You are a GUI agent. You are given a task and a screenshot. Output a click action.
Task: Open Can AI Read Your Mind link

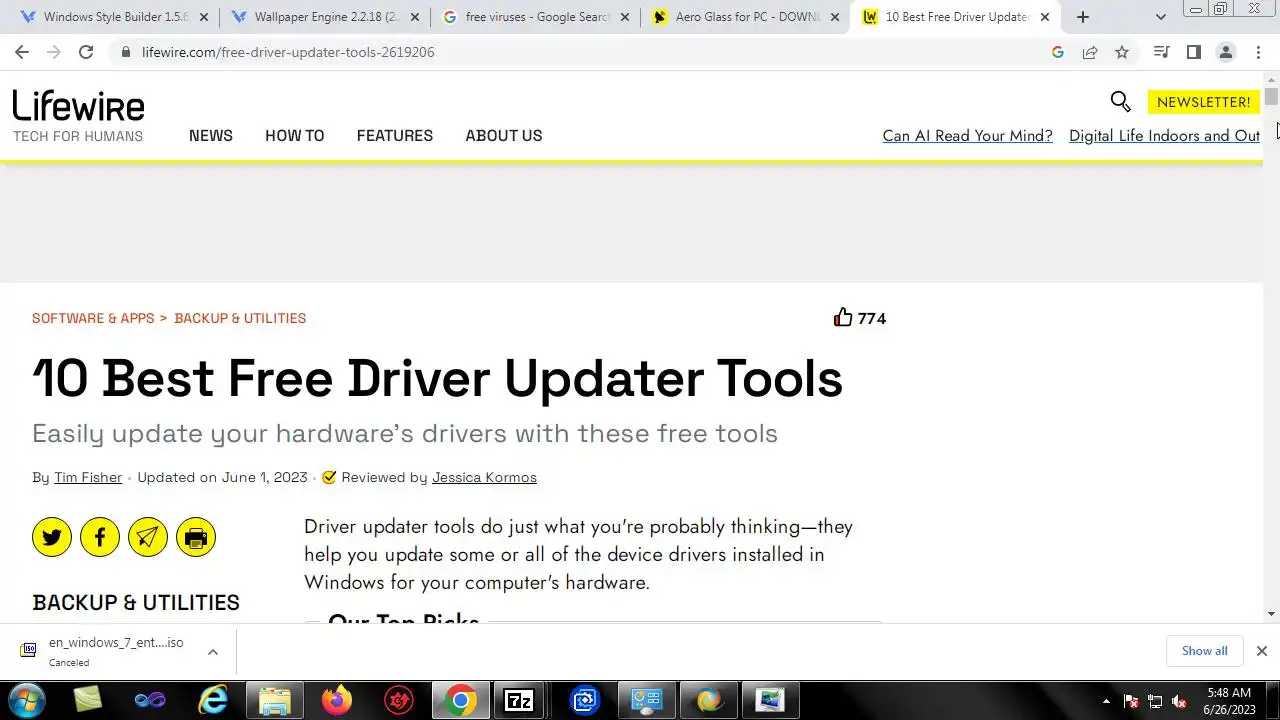[967, 136]
